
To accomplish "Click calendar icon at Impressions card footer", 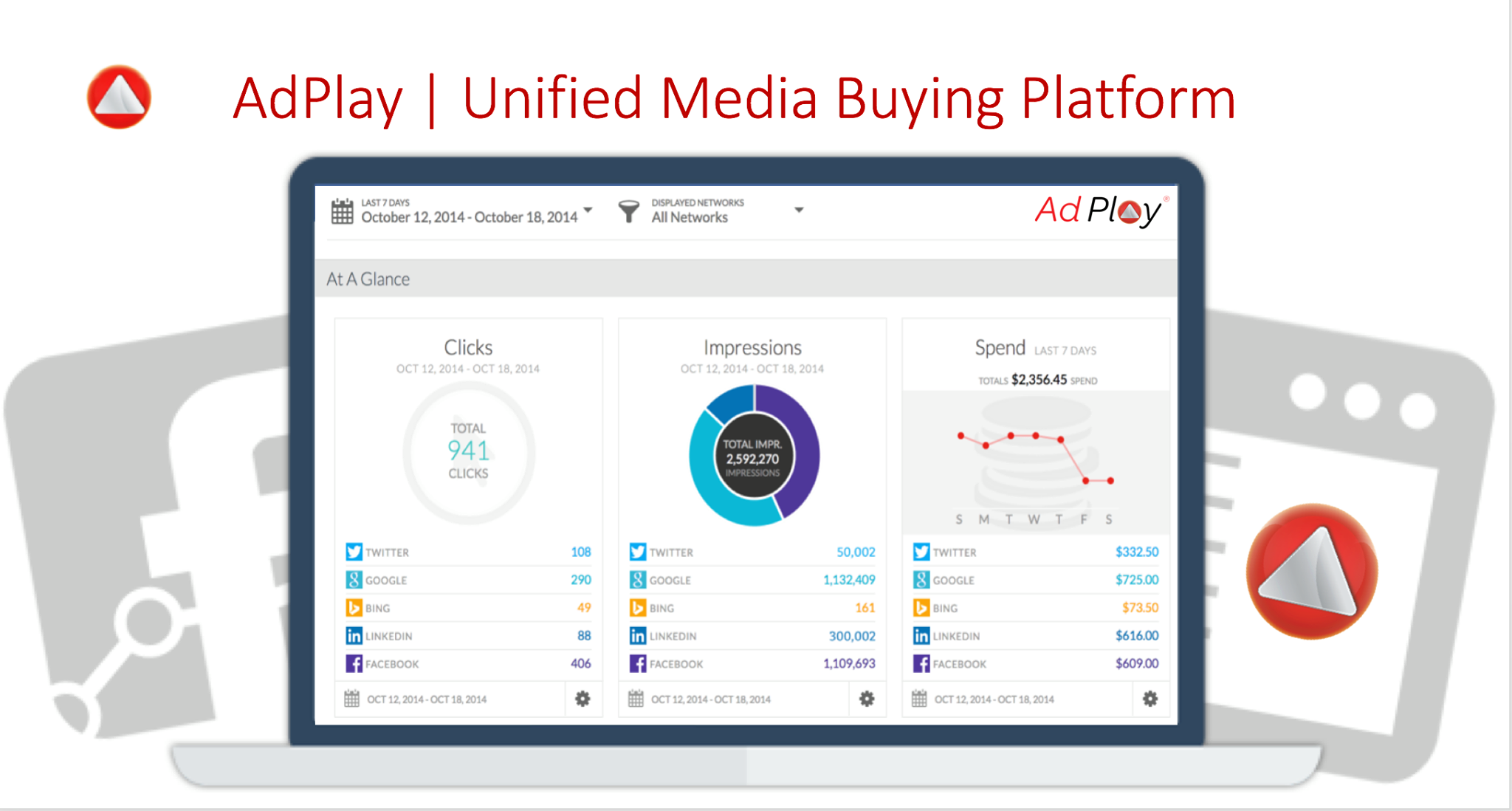I will point(636,699).
